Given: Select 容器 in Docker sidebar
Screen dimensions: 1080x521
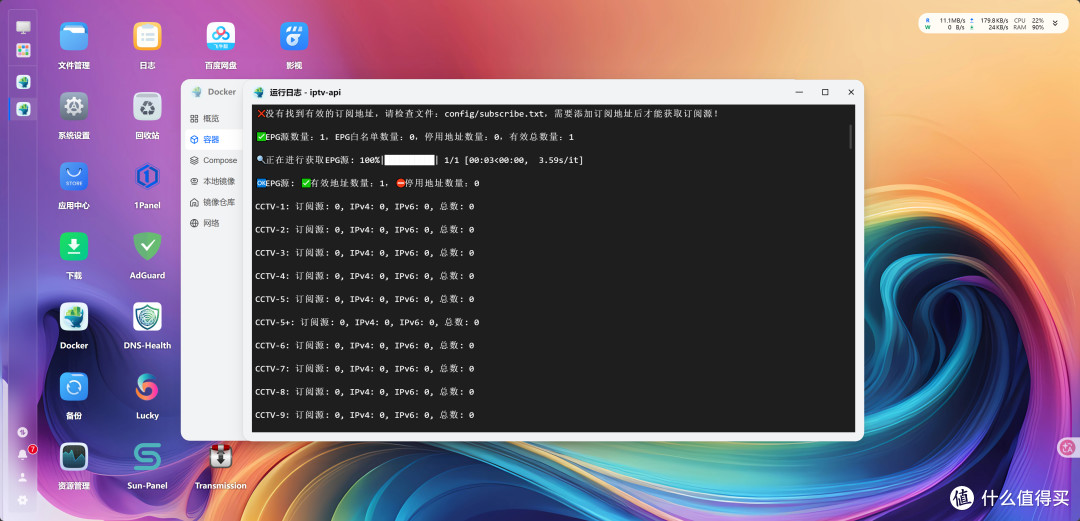Looking at the screenshot, I should pos(213,139).
